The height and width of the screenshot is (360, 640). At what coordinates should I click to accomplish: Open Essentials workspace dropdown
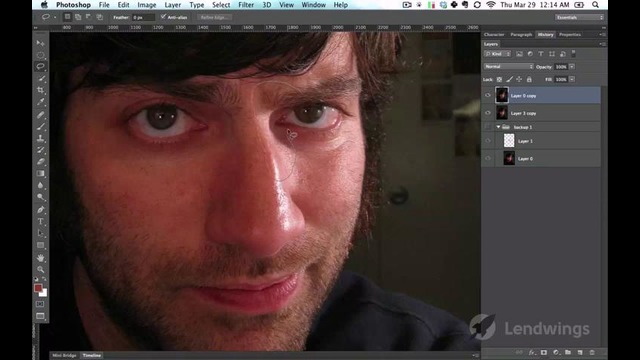(579, 18)
